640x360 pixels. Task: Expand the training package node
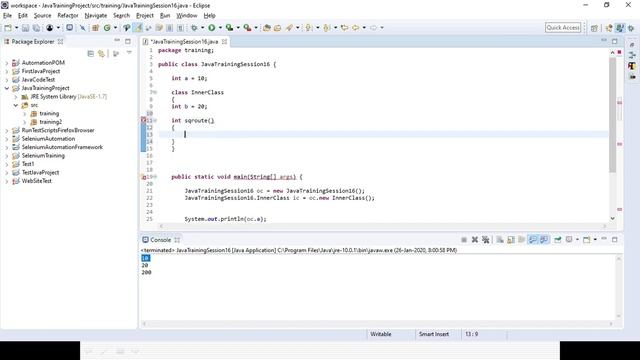(x=24, y=113)
